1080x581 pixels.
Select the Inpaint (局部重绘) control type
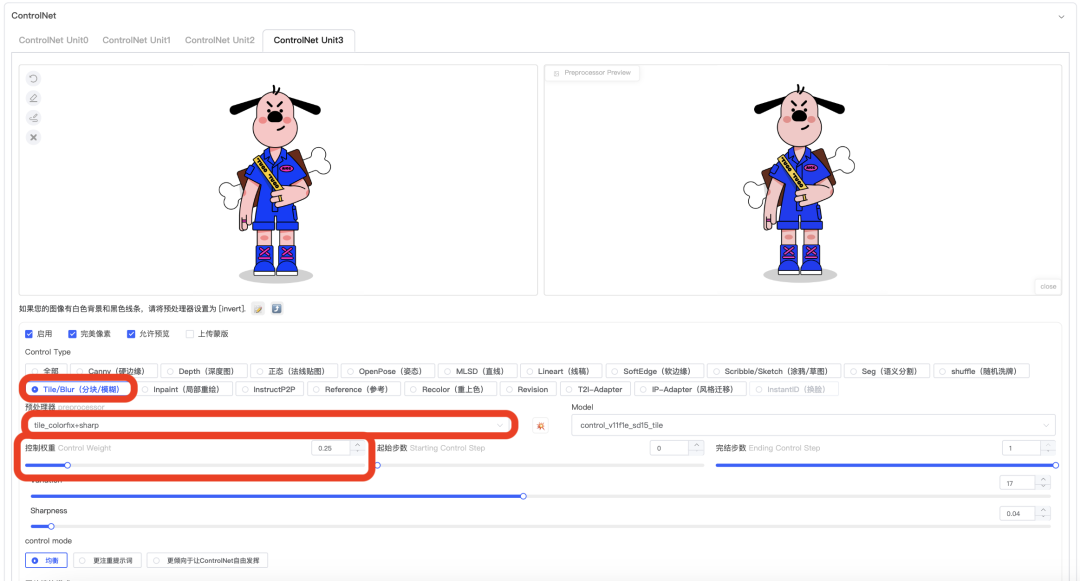point(184,390)
